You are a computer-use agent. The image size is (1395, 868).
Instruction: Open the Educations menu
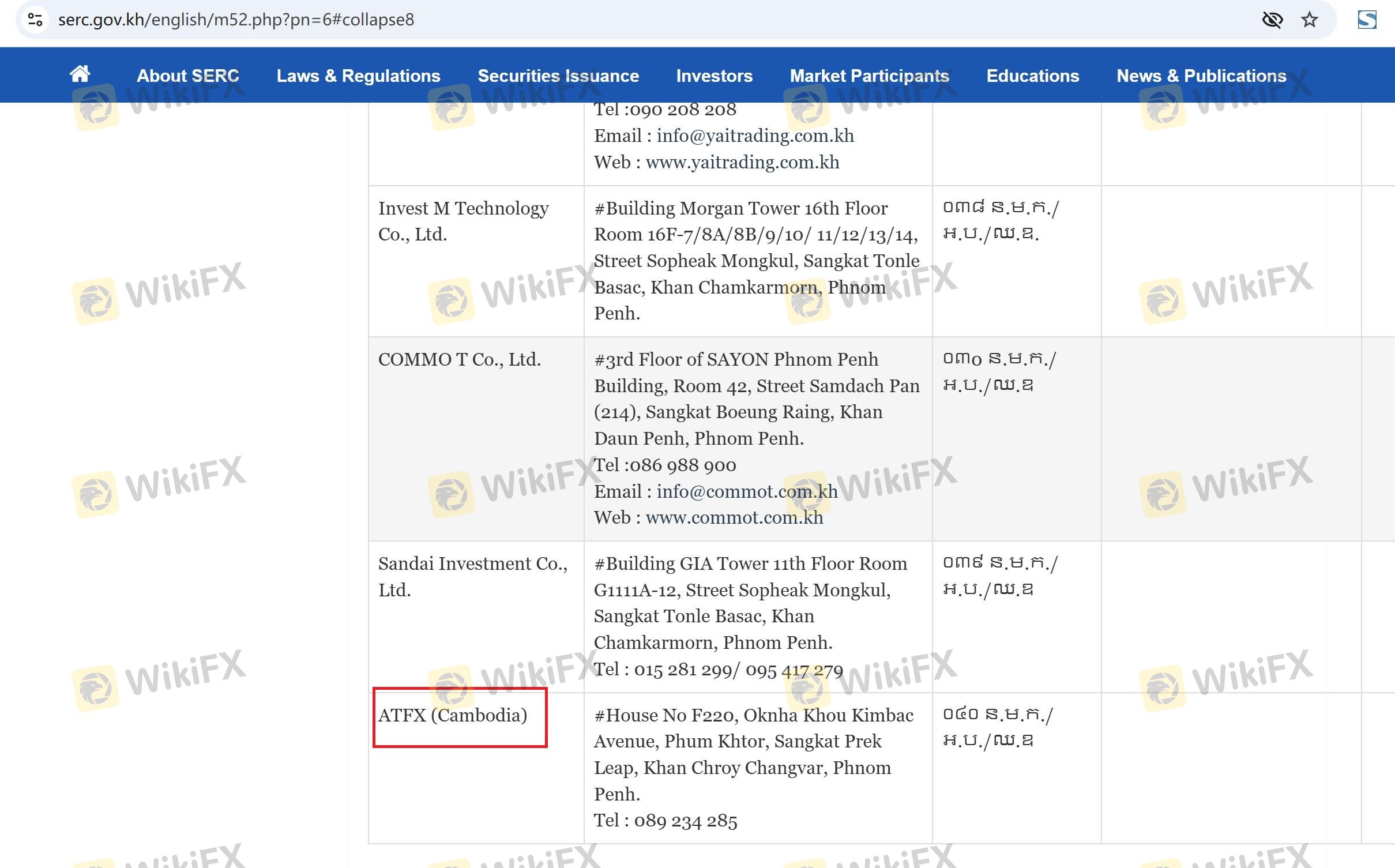[x=1032, y=76]
